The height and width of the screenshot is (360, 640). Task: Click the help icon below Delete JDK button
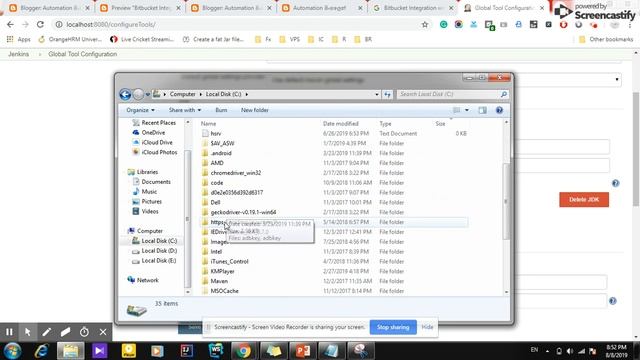[x=616, y=183]
